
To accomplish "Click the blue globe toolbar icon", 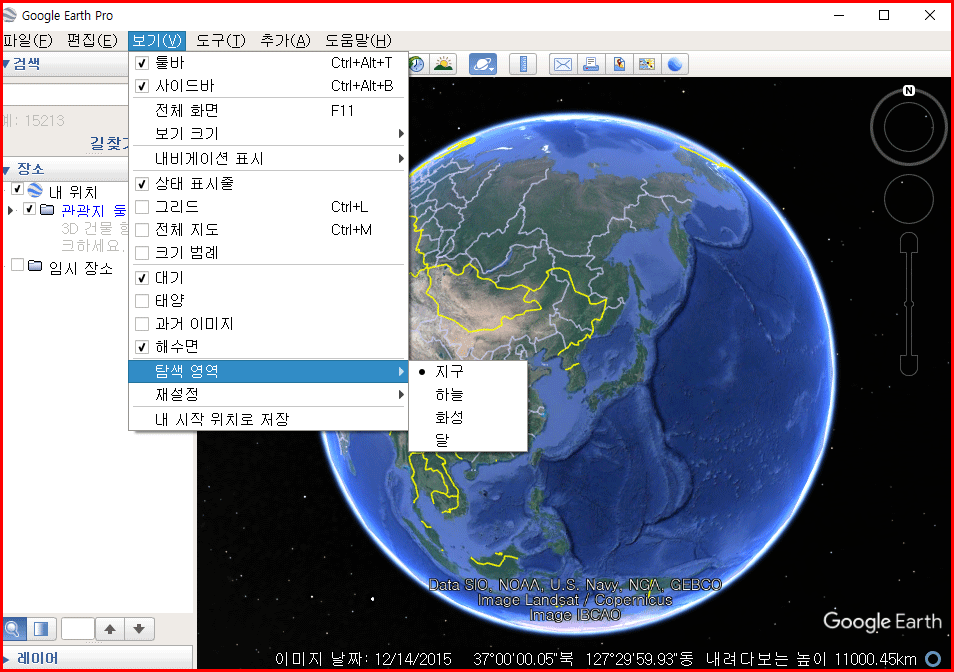I will tap(675, 64).
